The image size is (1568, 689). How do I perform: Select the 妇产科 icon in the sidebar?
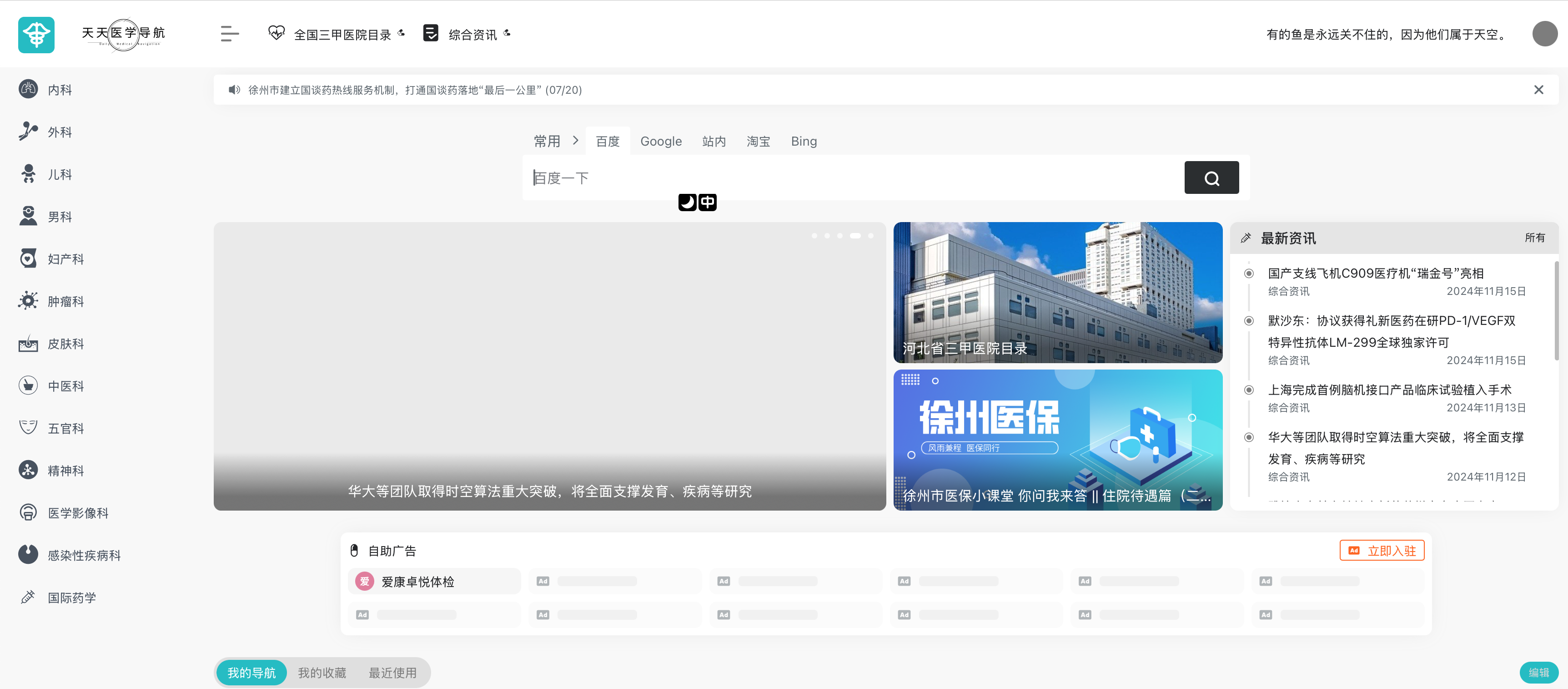(x=28, y=258)
